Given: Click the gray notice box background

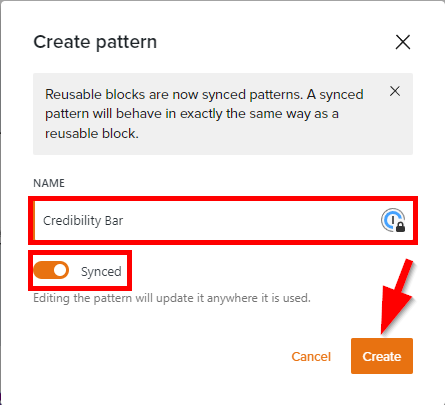Looking at the screenshot, I should pyautogui.click(x=223, y=148).
